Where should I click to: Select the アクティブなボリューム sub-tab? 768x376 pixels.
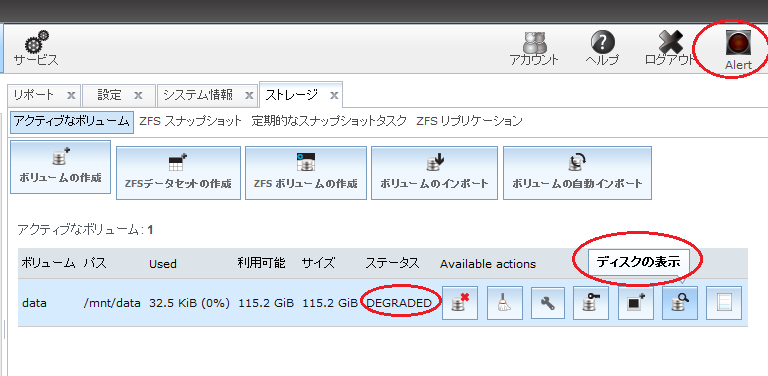coord(72,121)
